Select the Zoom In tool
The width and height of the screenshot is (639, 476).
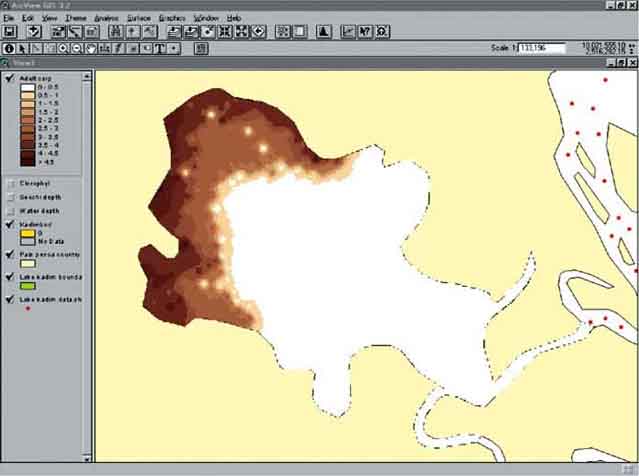click(x=63, y=47)
